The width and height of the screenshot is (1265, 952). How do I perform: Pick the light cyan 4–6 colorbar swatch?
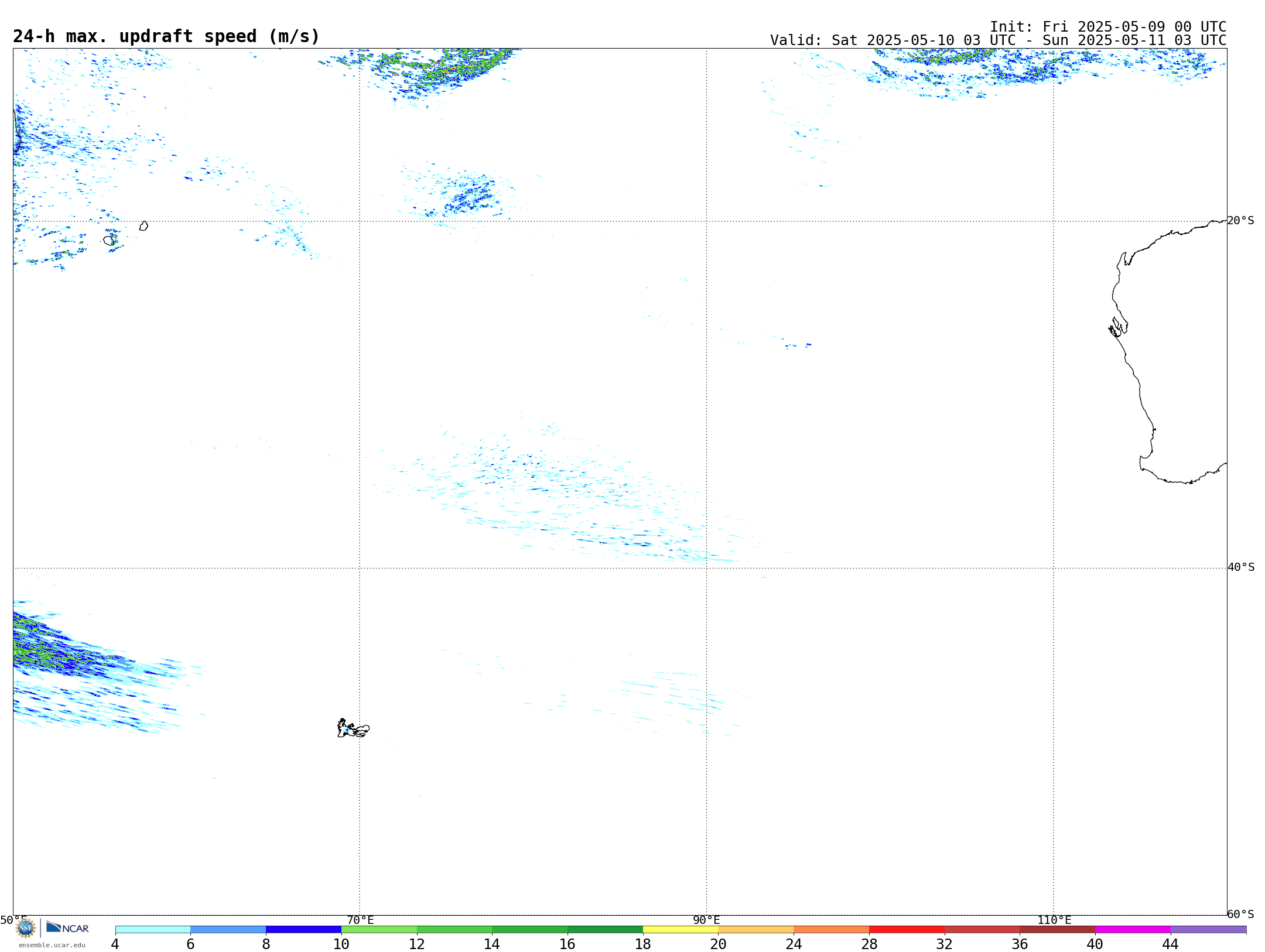(153, 929)
